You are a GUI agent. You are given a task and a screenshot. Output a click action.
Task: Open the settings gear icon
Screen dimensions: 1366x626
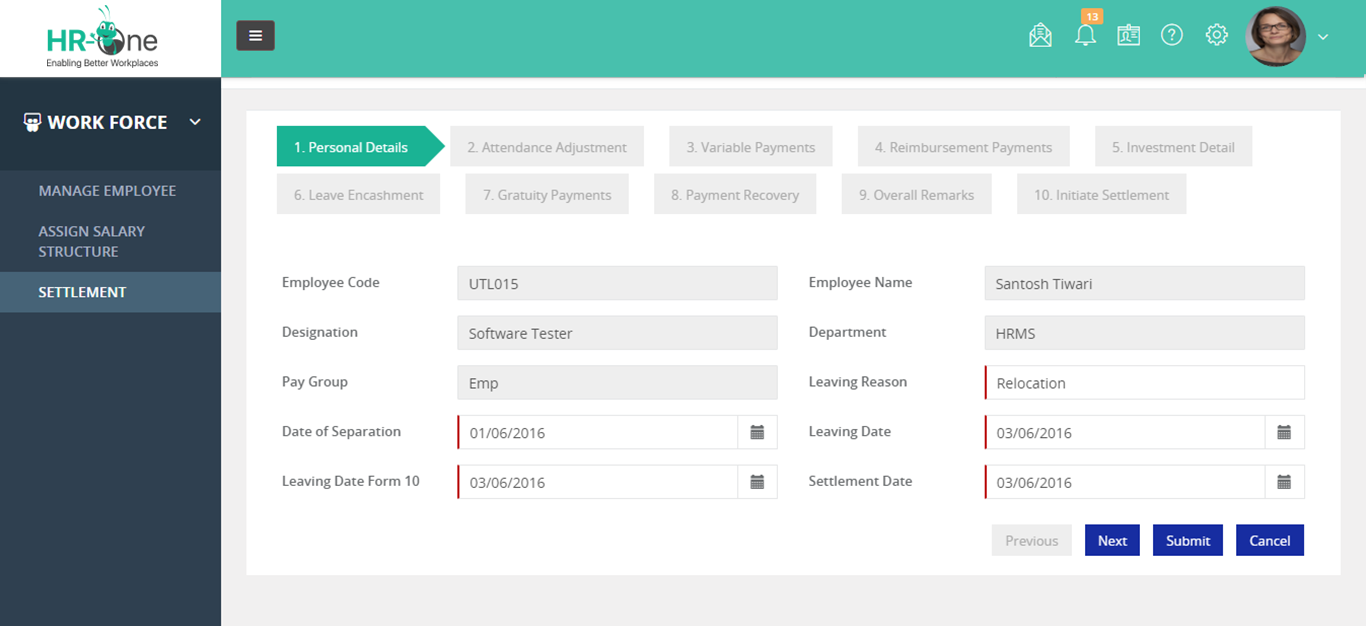[1216, 34]
